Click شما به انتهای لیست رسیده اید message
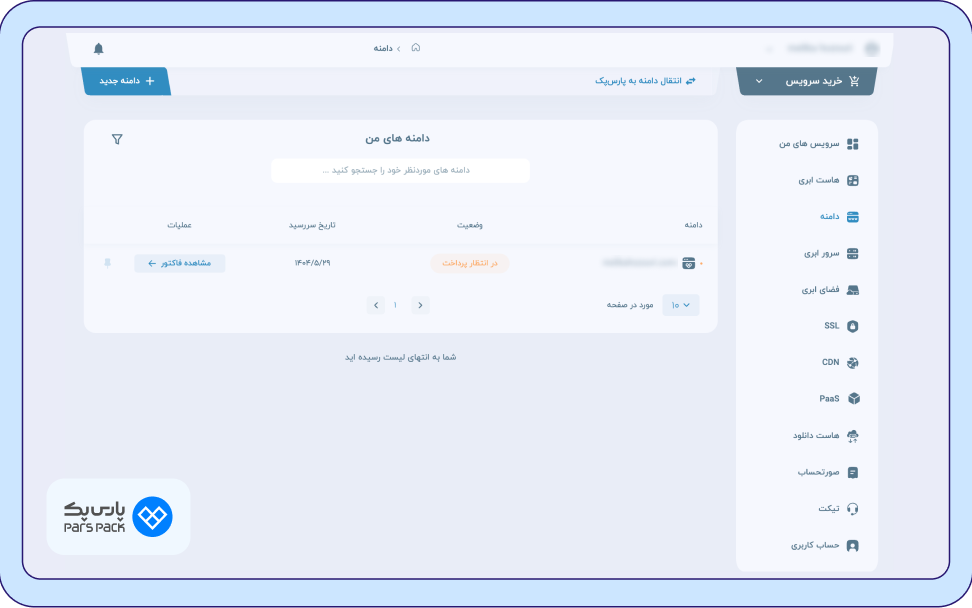Viewport: 972px width, 608px height. click(x=400, y=357)
